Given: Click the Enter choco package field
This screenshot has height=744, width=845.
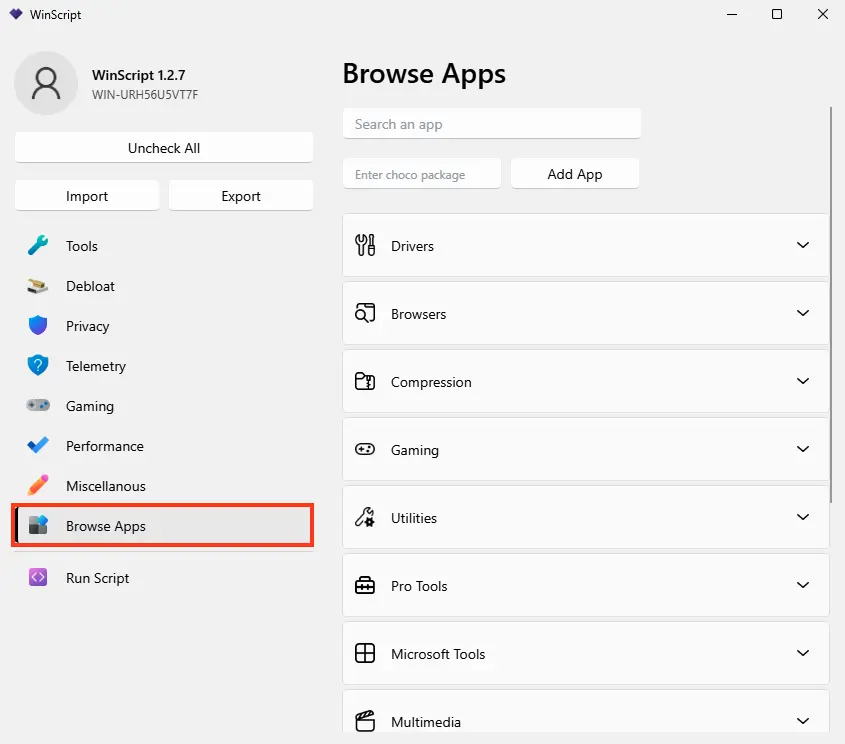Looking at the screenshot, I should click(422, 173).
